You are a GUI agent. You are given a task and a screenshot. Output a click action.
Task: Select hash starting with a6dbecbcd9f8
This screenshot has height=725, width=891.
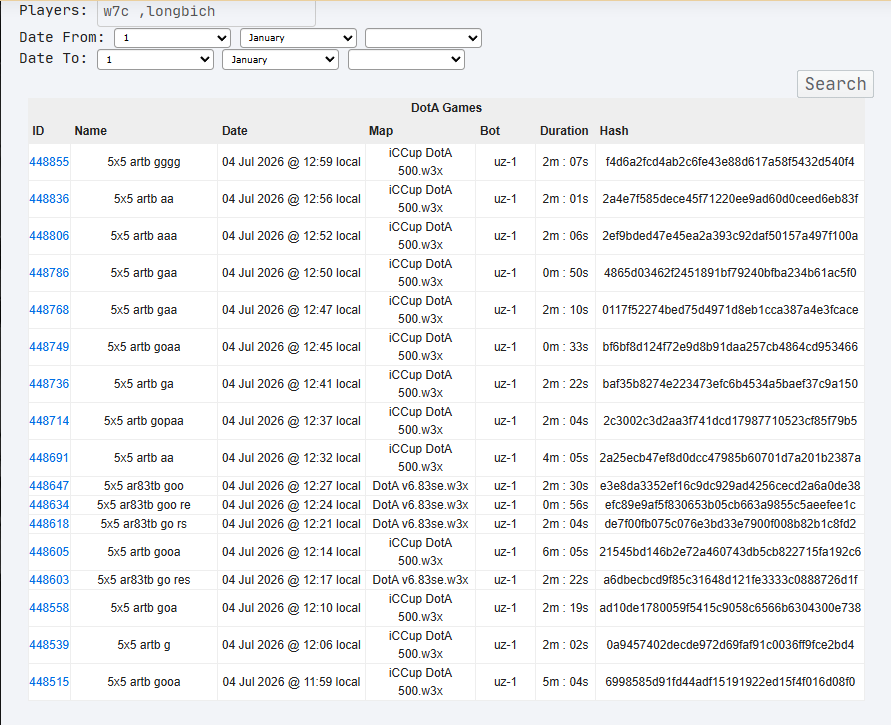pyautogui.click(x=730, y=580)
